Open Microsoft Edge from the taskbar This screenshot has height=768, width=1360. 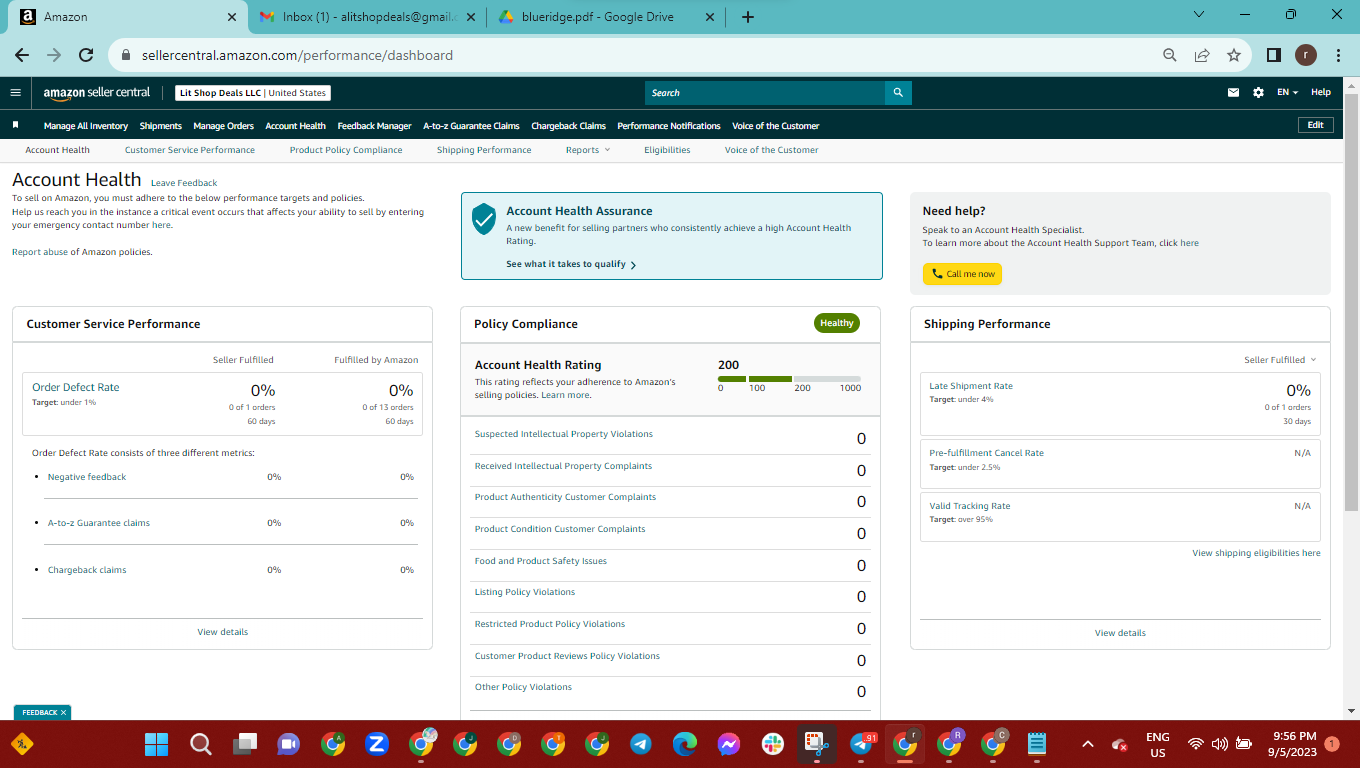[684, 744]
